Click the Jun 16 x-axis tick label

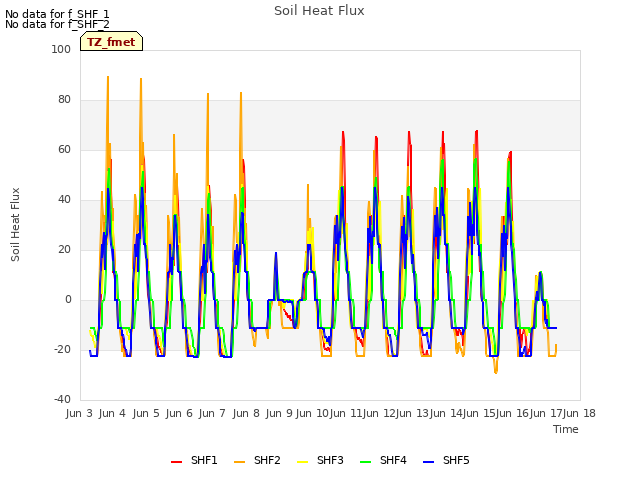pyautogui.click(x=511, y=413)
